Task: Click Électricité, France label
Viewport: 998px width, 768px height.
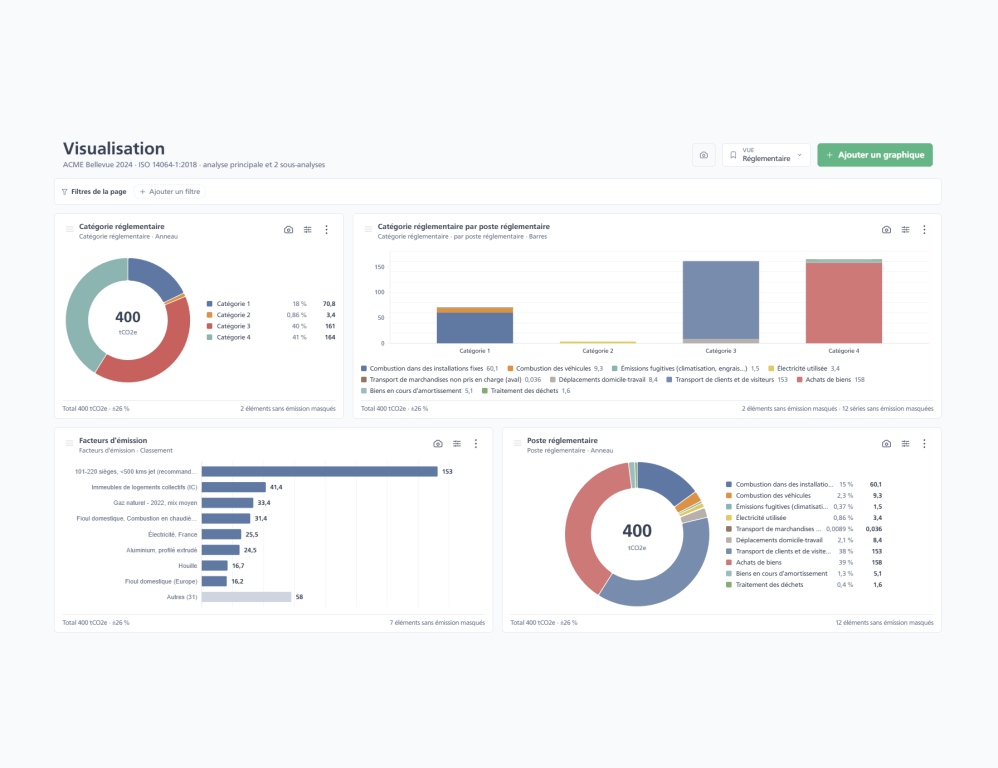Action: 172,534
